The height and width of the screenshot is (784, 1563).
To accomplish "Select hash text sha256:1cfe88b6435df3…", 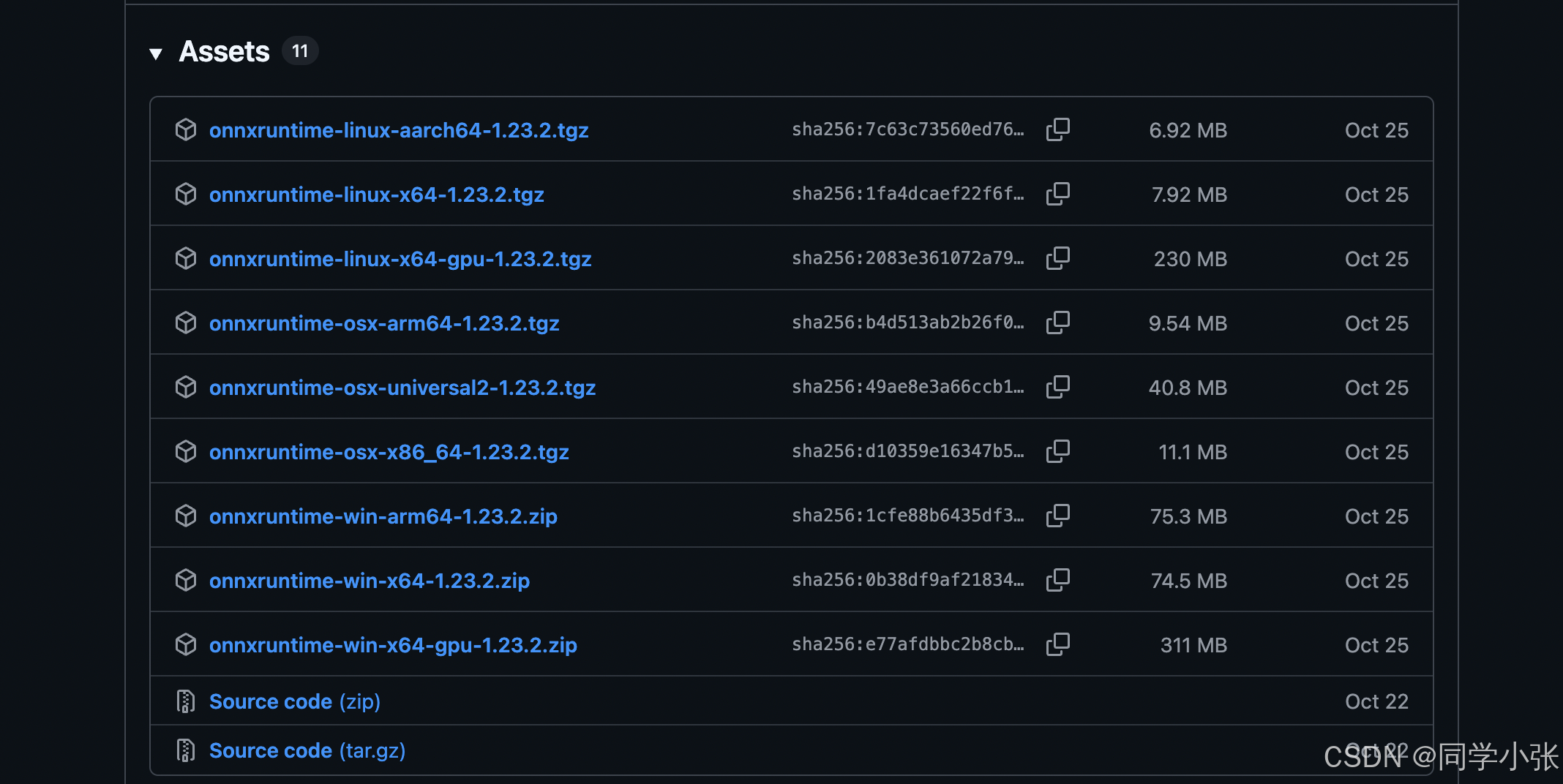I will point(908,516).
